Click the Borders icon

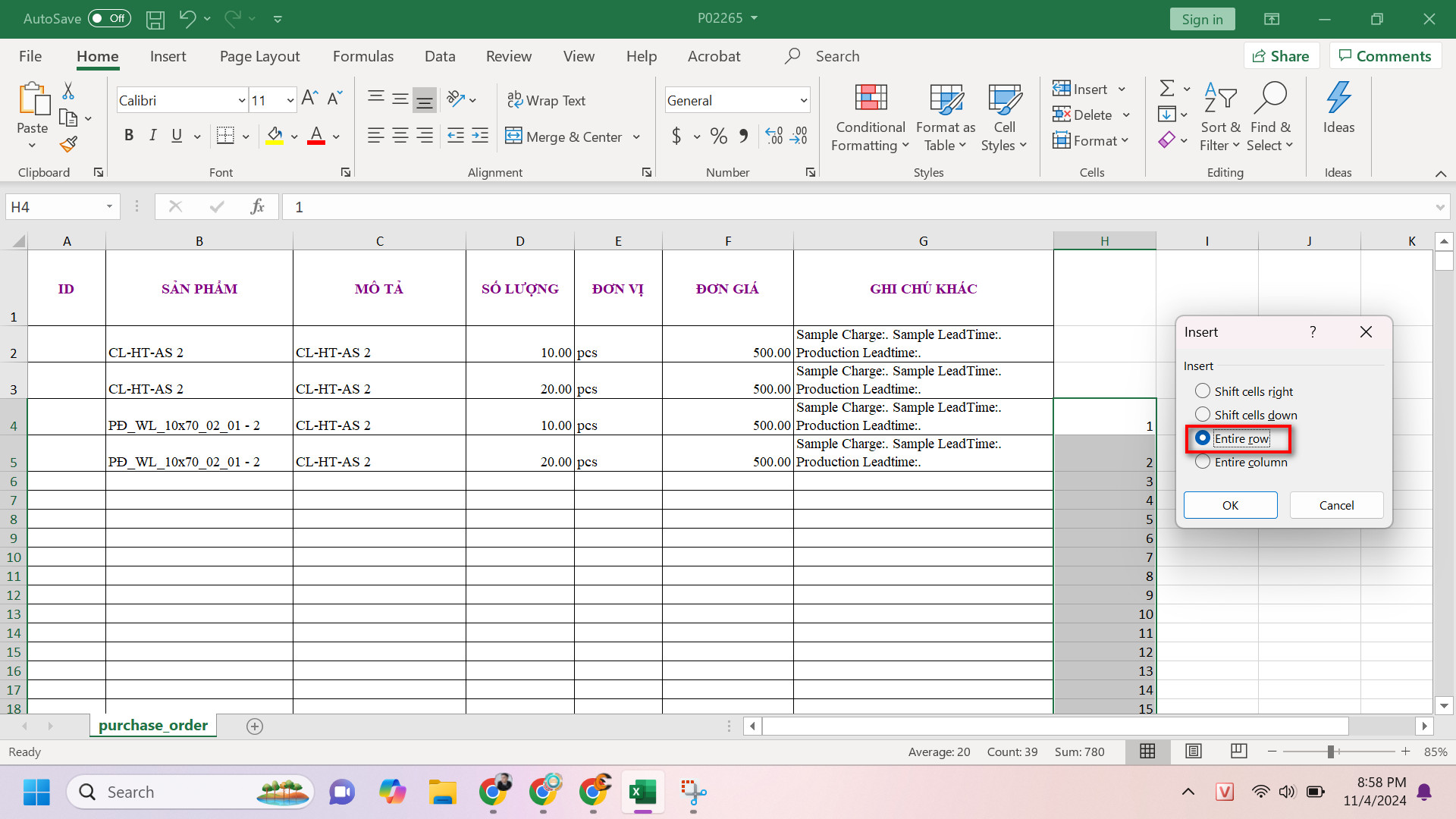coord(225,136)
